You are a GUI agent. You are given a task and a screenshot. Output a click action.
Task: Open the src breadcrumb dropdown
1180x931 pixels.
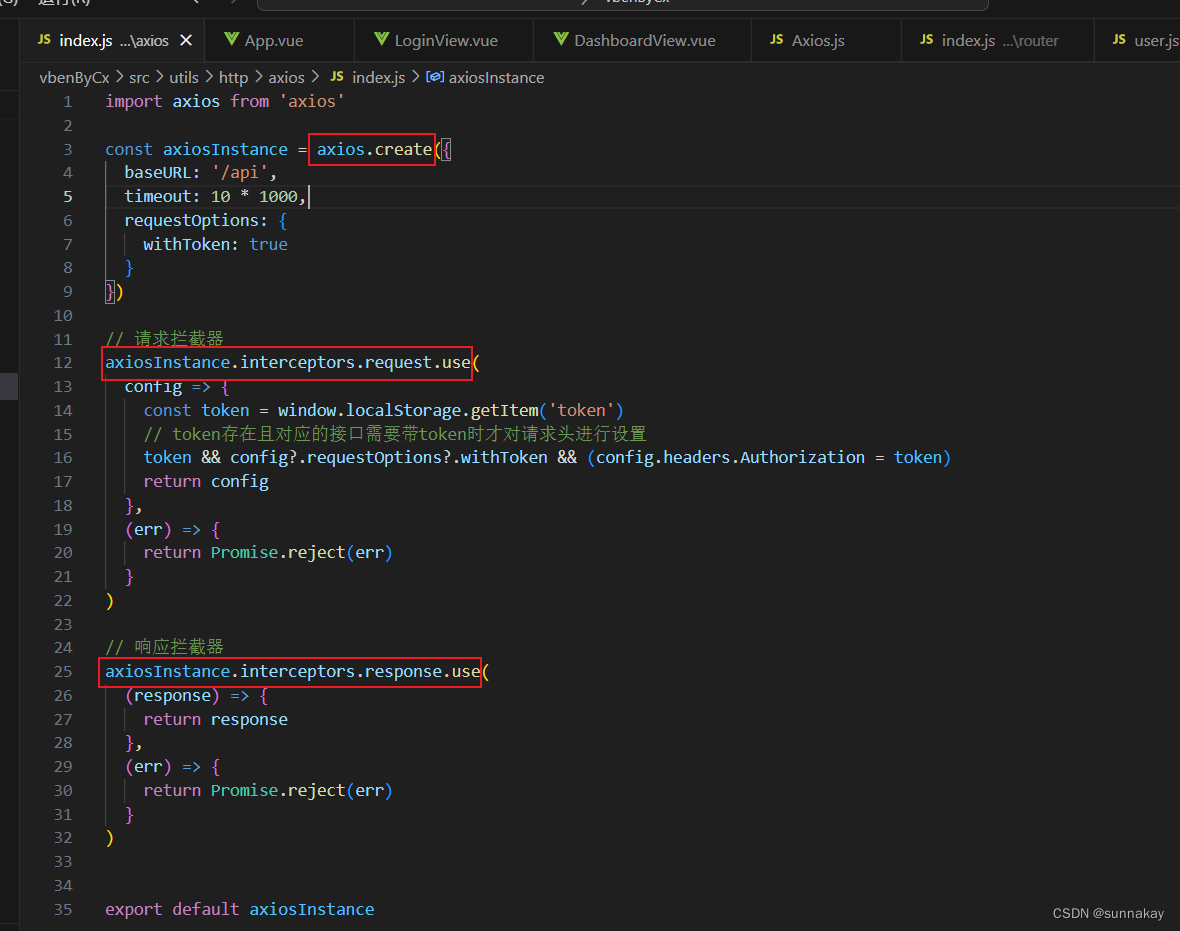[139, 77]
